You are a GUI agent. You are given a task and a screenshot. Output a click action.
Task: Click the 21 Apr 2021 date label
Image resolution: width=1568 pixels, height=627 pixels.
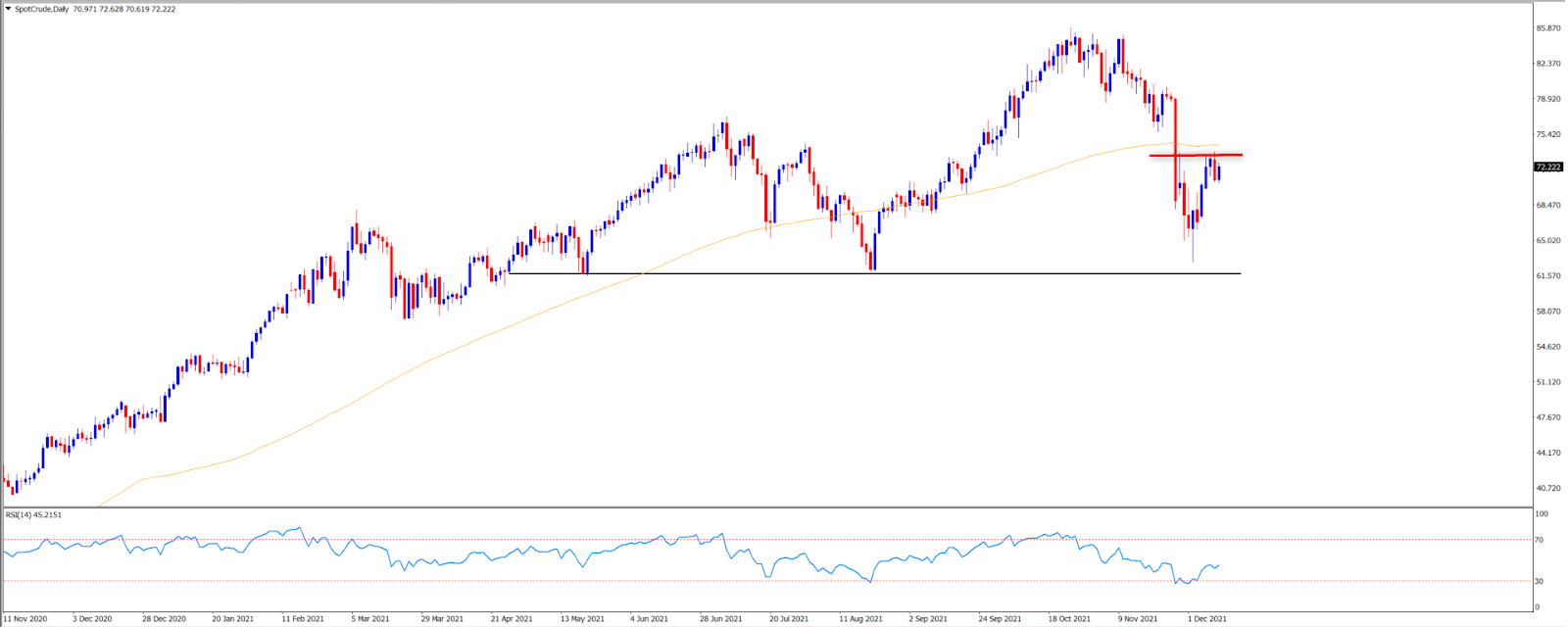click(511, 619)
